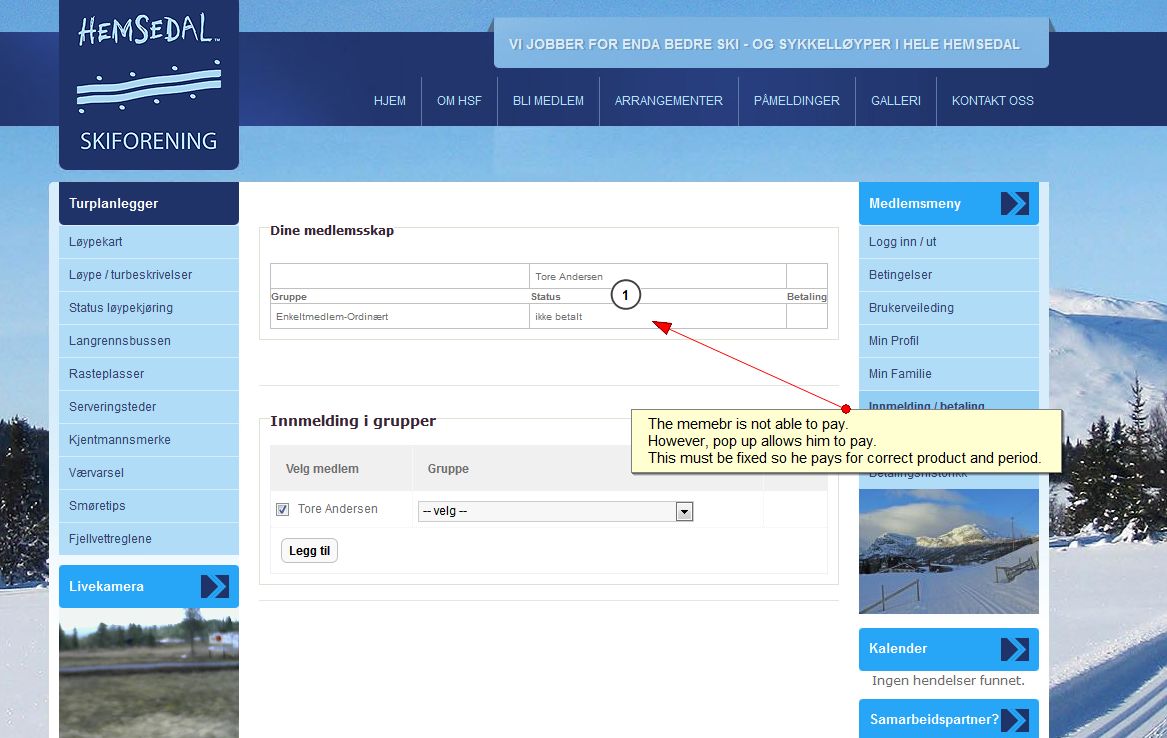1167x738 pixels.
Task: Open the live camera image thumbnail
Action: pyautogui.click(x=149, y=673)
